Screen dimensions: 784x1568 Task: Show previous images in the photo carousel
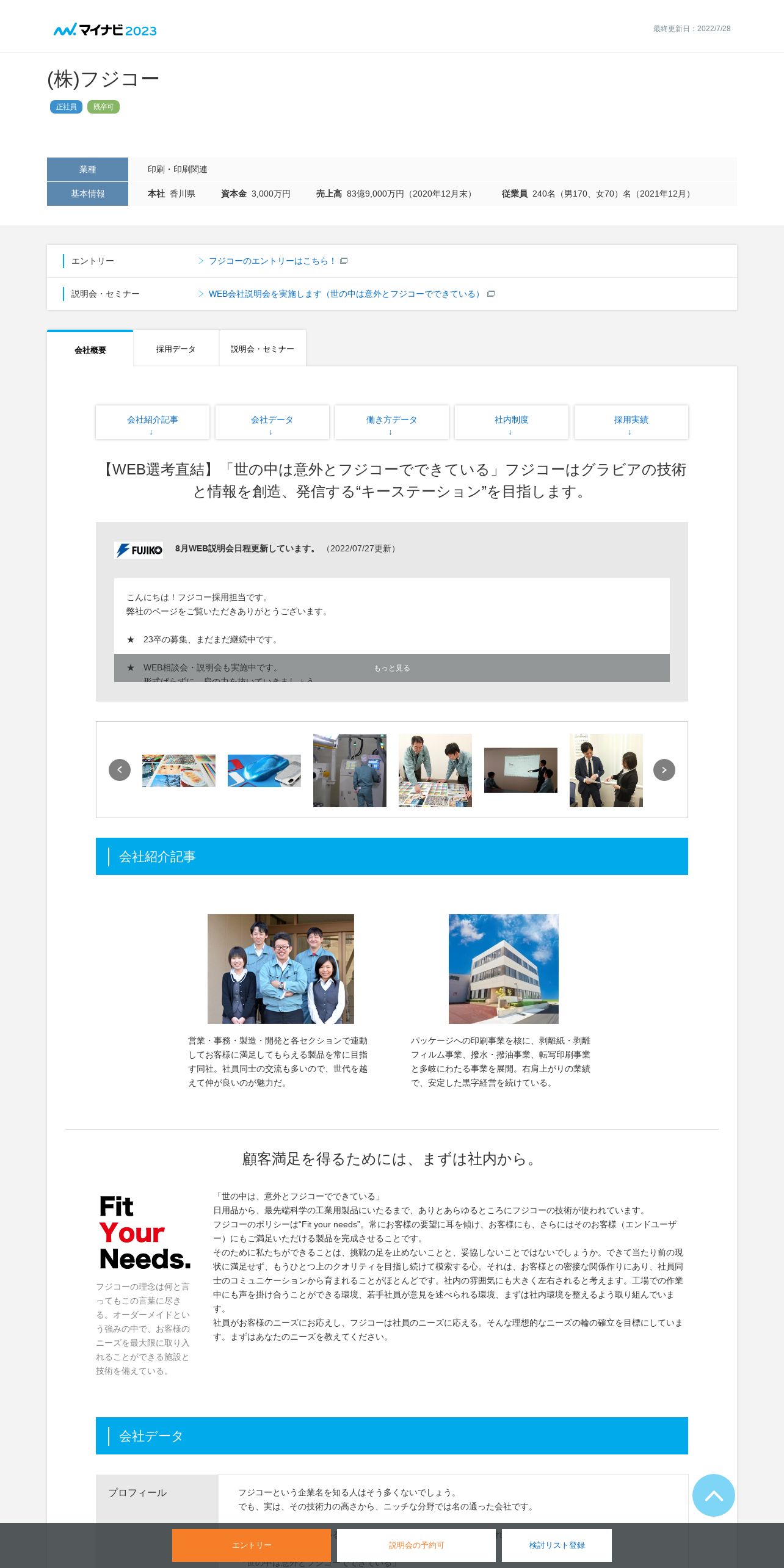click(120, 769)
